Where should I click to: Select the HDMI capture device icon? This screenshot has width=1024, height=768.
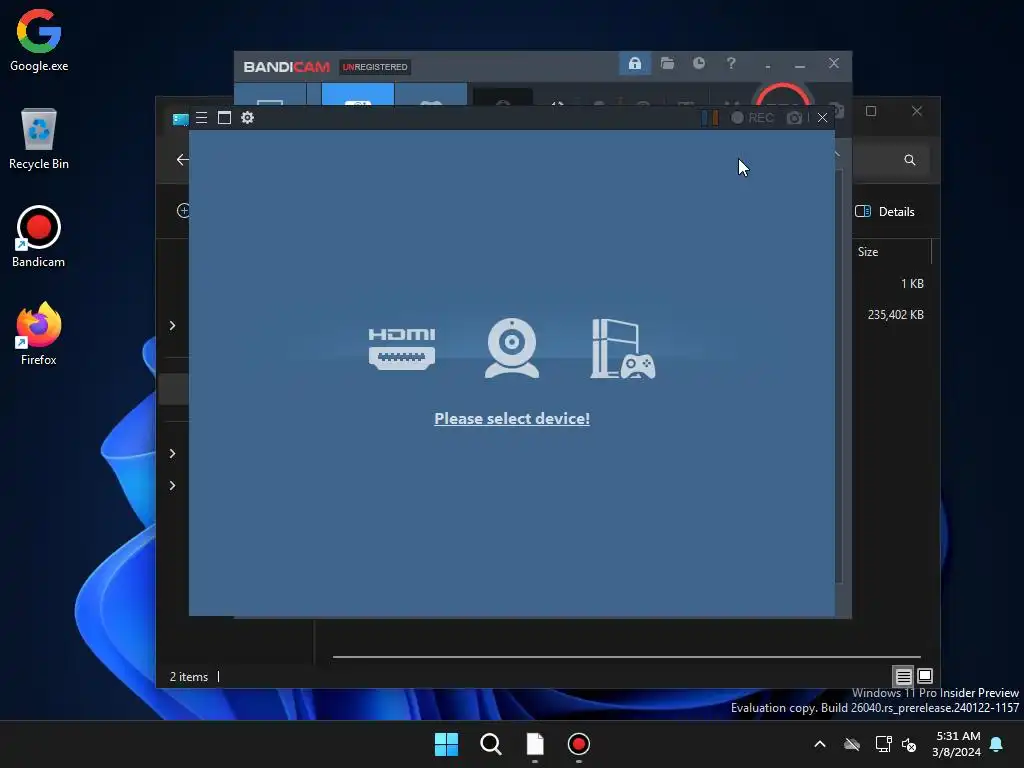point(402,349)
